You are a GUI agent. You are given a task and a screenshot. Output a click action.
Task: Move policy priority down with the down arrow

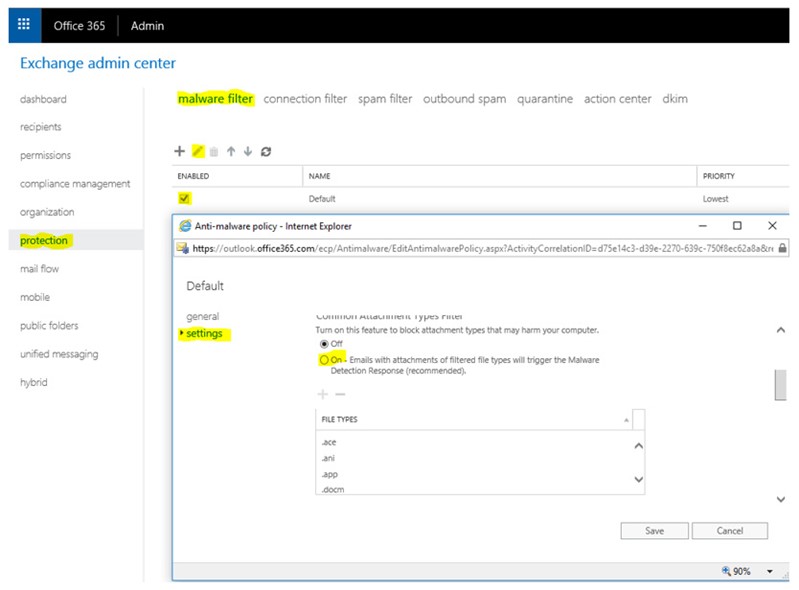click(x=248, y=152)
